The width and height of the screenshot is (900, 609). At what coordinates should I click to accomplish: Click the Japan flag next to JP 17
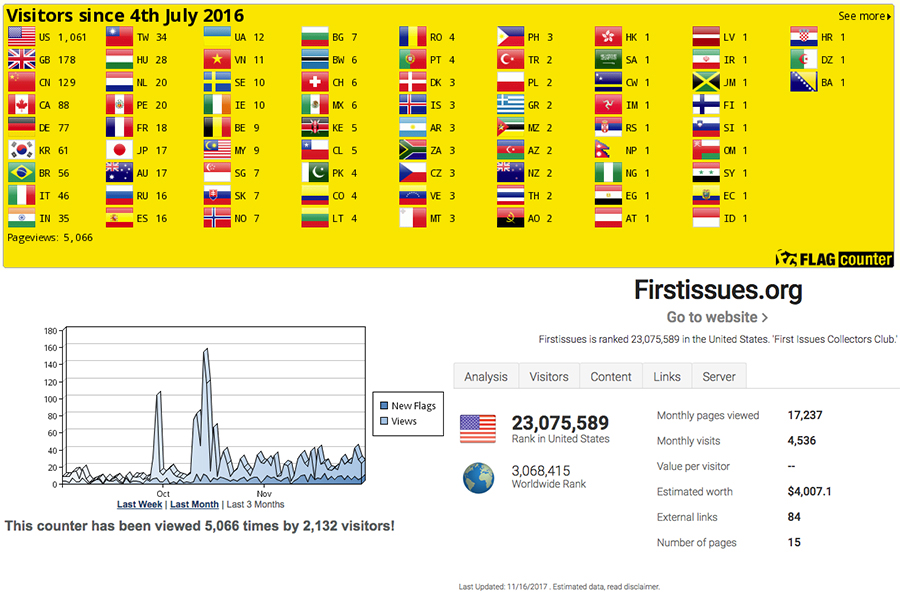(x=119, y=150)
